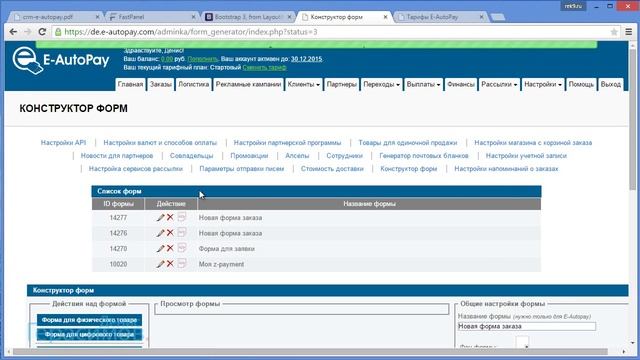The height and width of the screenshot is (360, 640).
Task: Click the document icon in row 10020
Action: coord(182,263)
